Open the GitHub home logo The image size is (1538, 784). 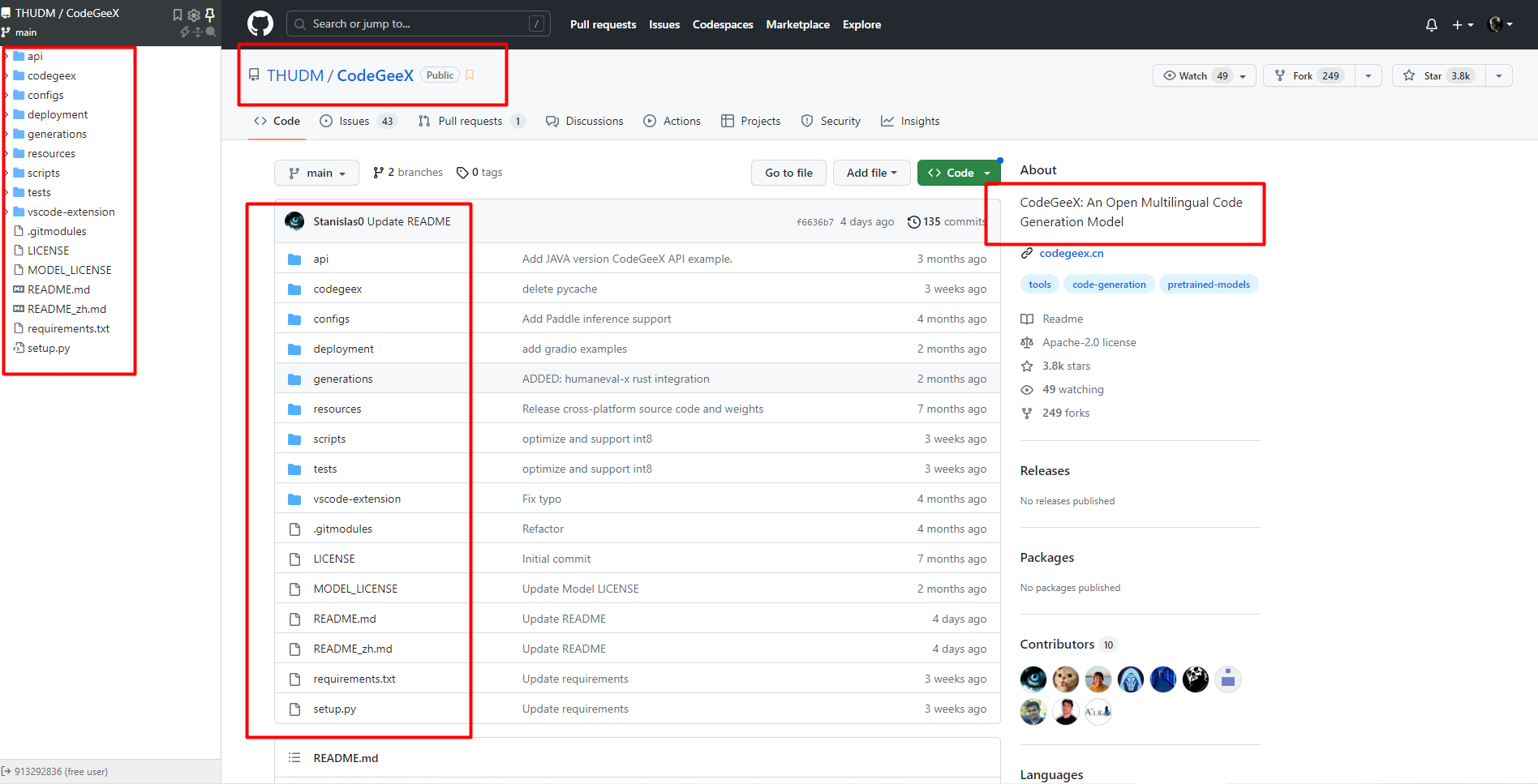pyautogui.click(x=260, y=24)
